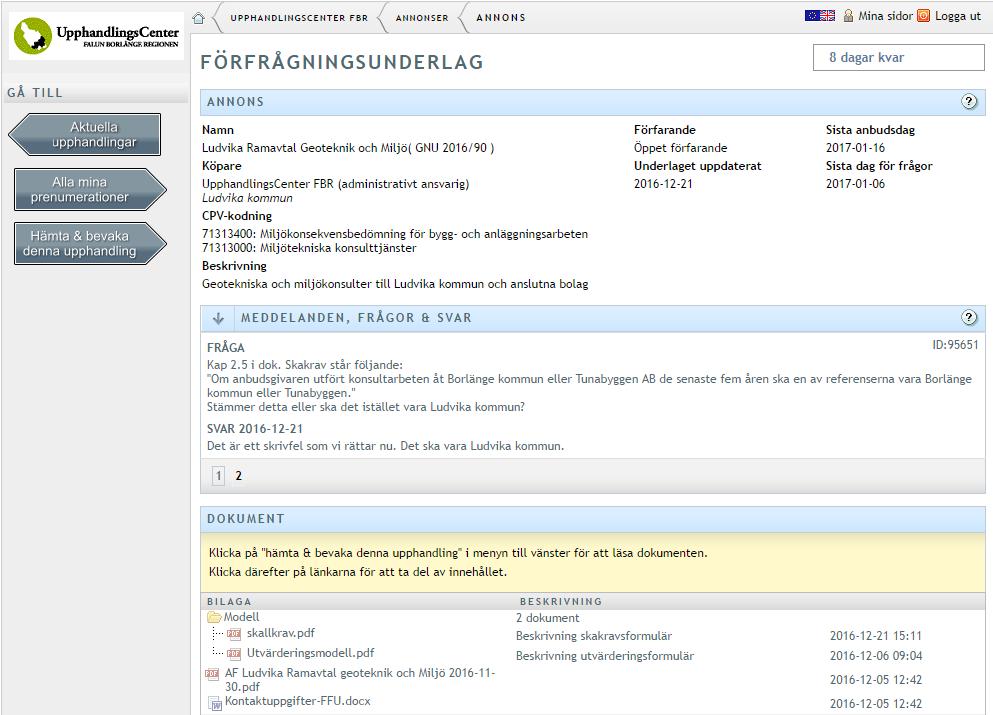Go to Aktuella upphandlingar
This screenshot has height=715, width=993.
[x=85, y=134]
